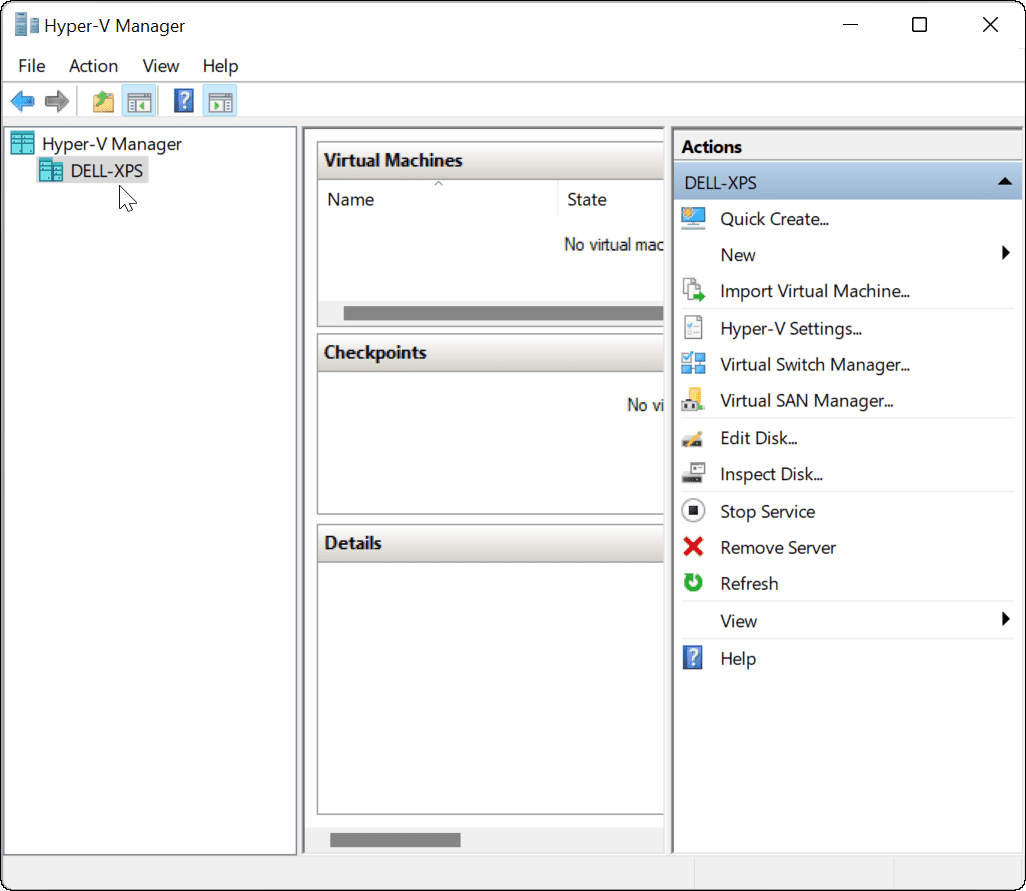Click the Back arrow toolbar icon
1026x891 pixels.
(22, 101)
